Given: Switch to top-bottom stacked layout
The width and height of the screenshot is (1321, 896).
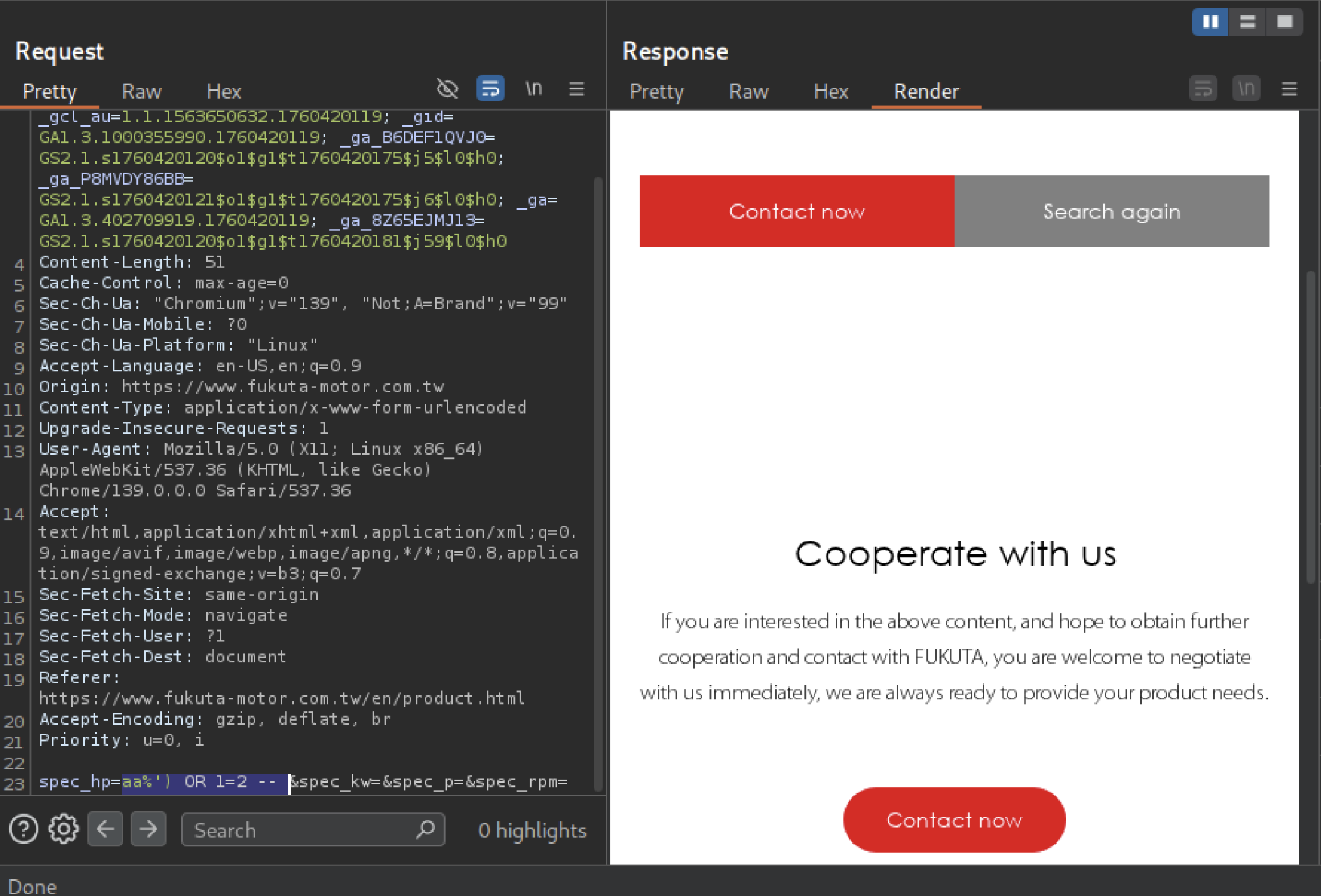Looking at the screenshot, I should tap(1247, 22).
